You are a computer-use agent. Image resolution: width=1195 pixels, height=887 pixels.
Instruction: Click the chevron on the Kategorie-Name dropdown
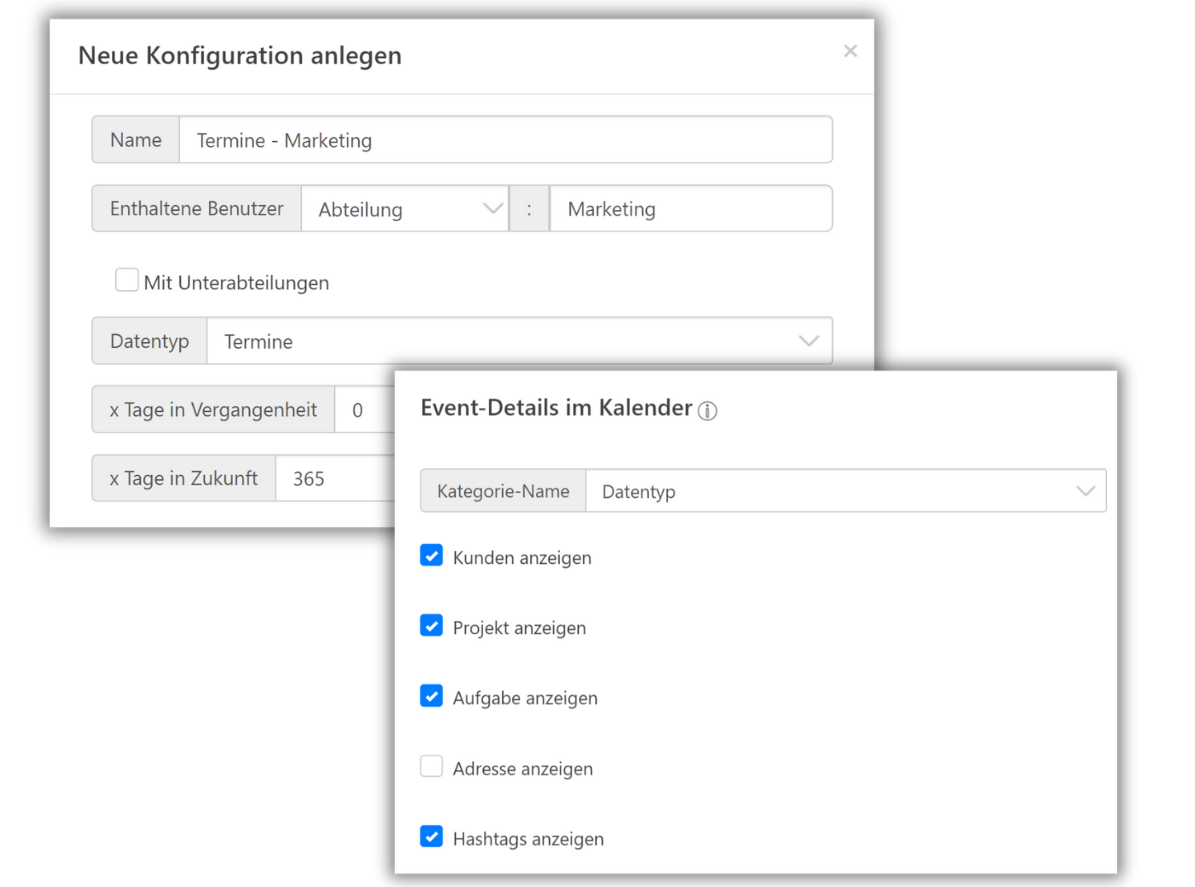tap(1086, 490)
